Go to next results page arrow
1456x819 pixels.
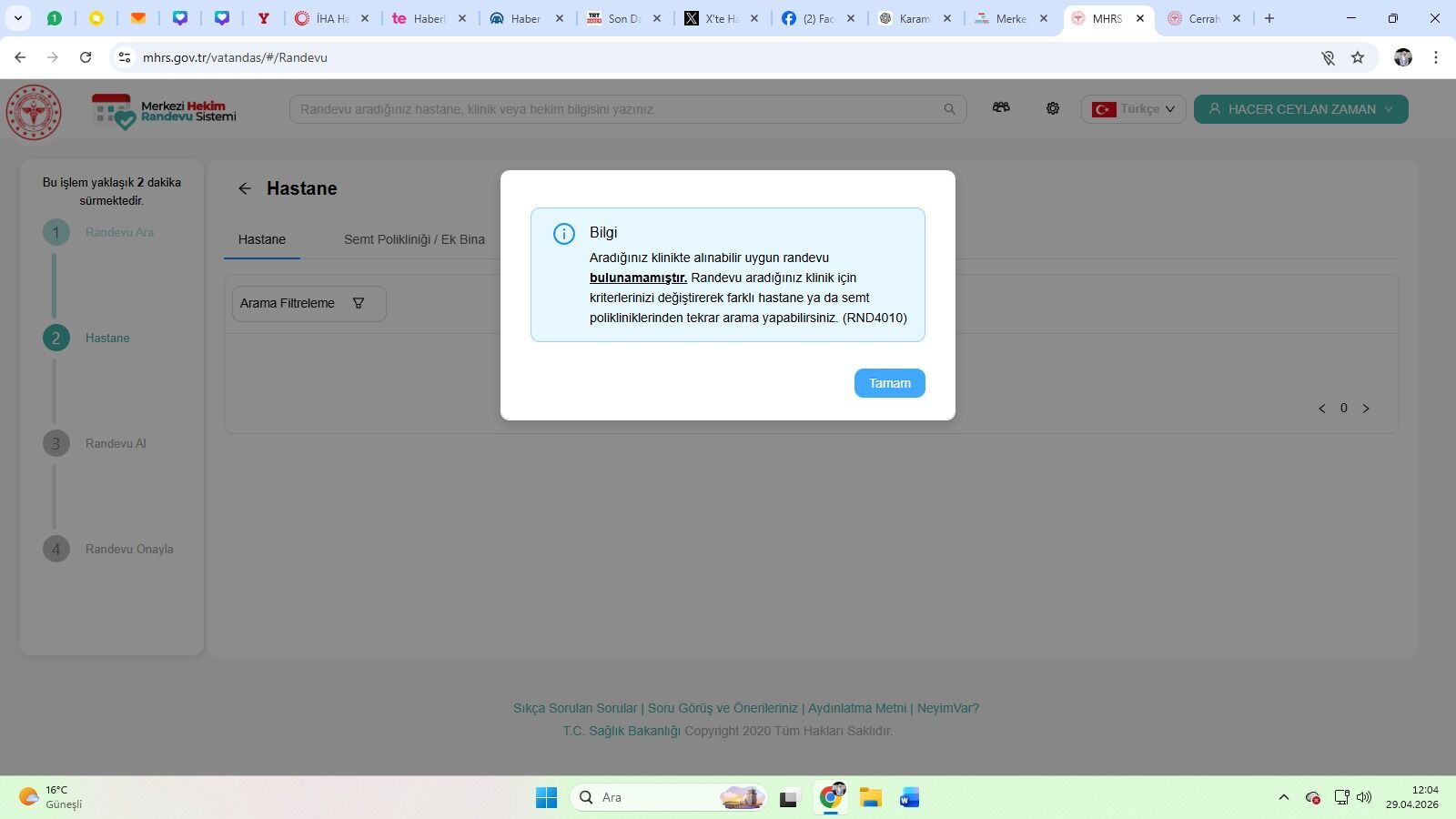point(1366,409)
